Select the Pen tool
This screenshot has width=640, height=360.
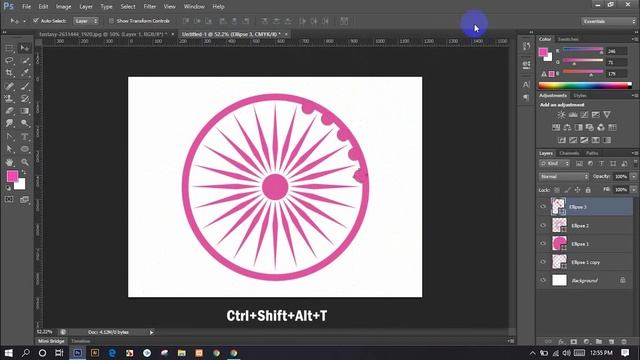[9, 137]
